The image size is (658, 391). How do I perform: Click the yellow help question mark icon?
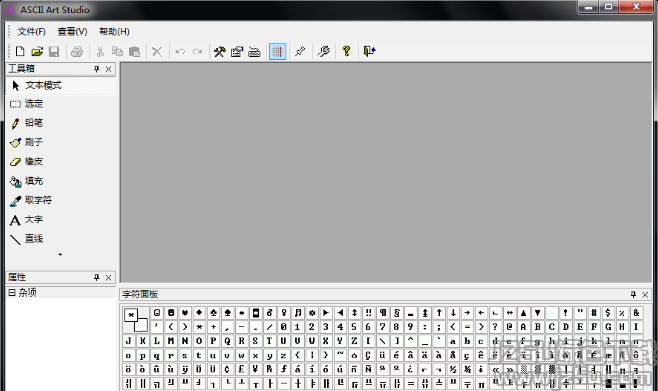[346, 51]
